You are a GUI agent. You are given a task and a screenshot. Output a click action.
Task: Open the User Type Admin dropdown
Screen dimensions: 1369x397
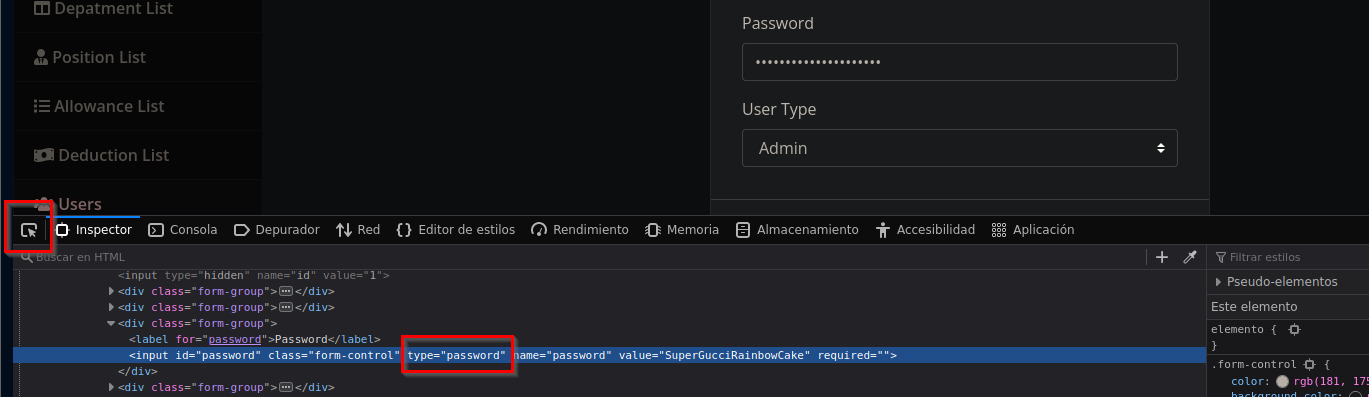[959, 148]
